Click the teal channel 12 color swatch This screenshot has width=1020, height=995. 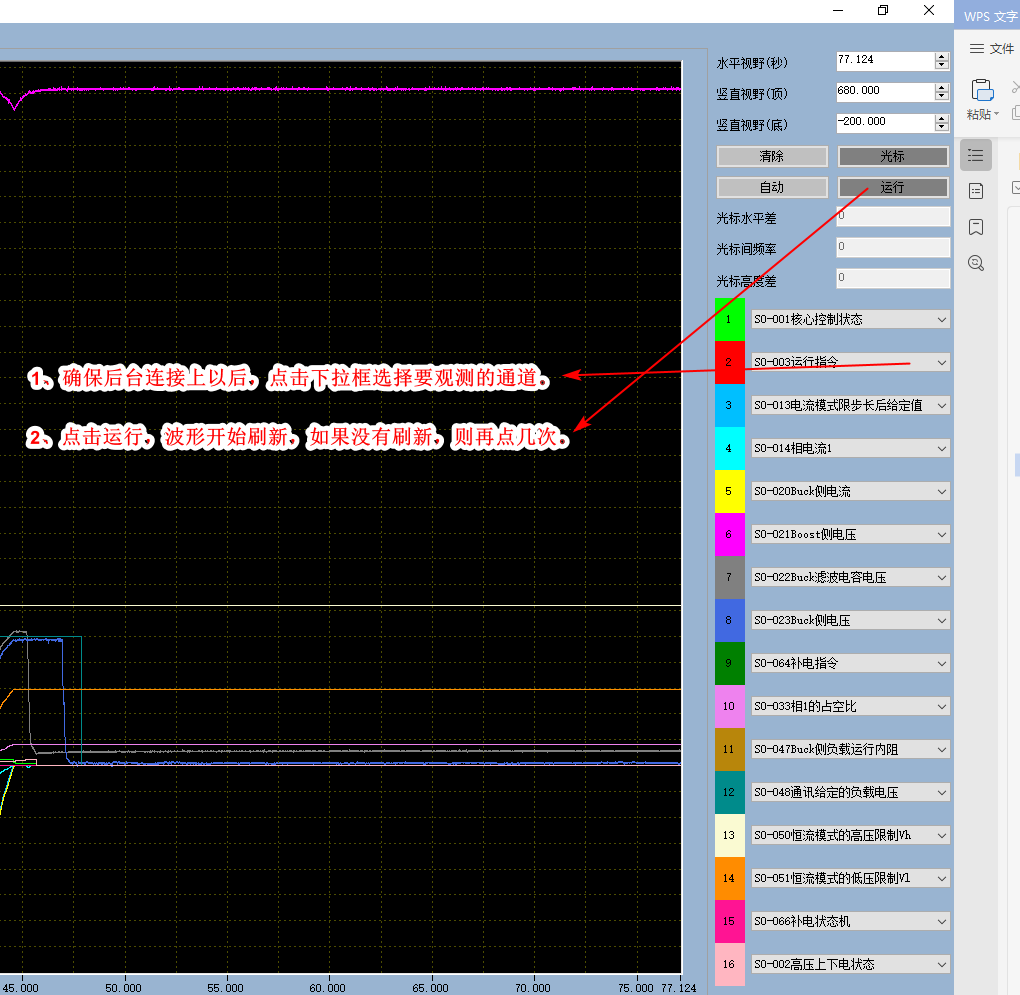(x=729, y=792)
